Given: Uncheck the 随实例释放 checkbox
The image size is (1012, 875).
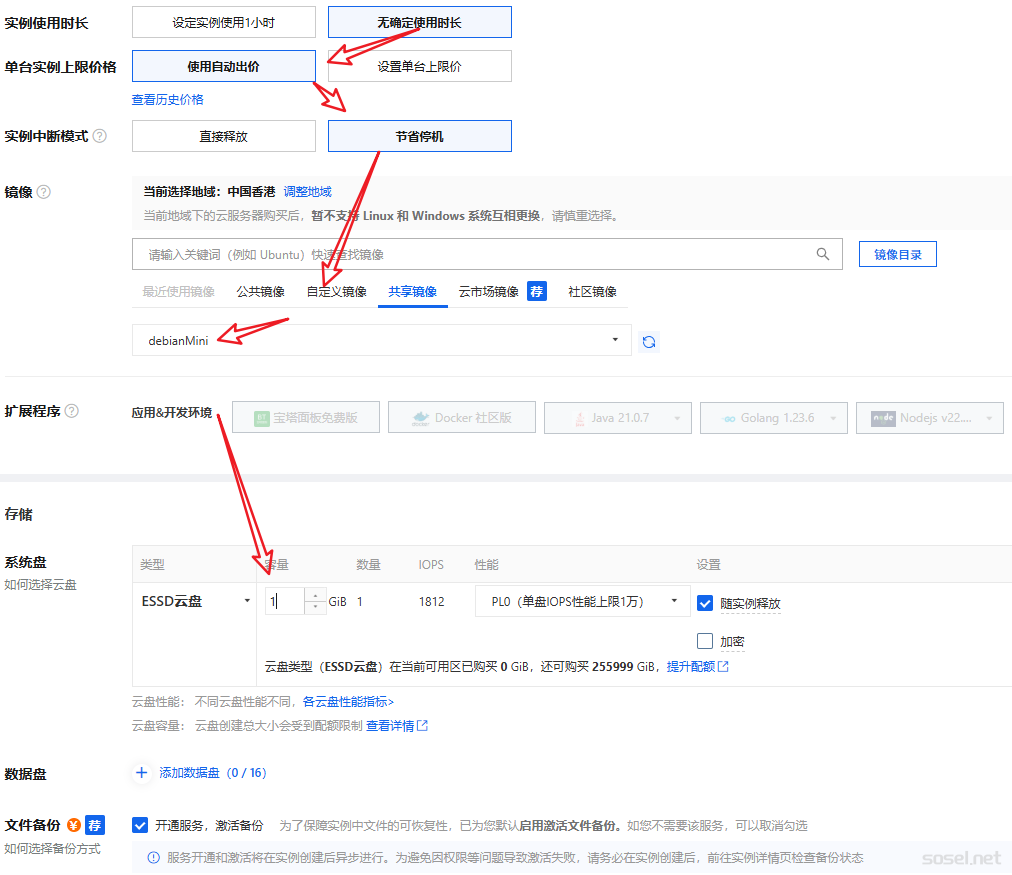Looking at the screenshot, I should pyautogui.click(x=705, y=603).
